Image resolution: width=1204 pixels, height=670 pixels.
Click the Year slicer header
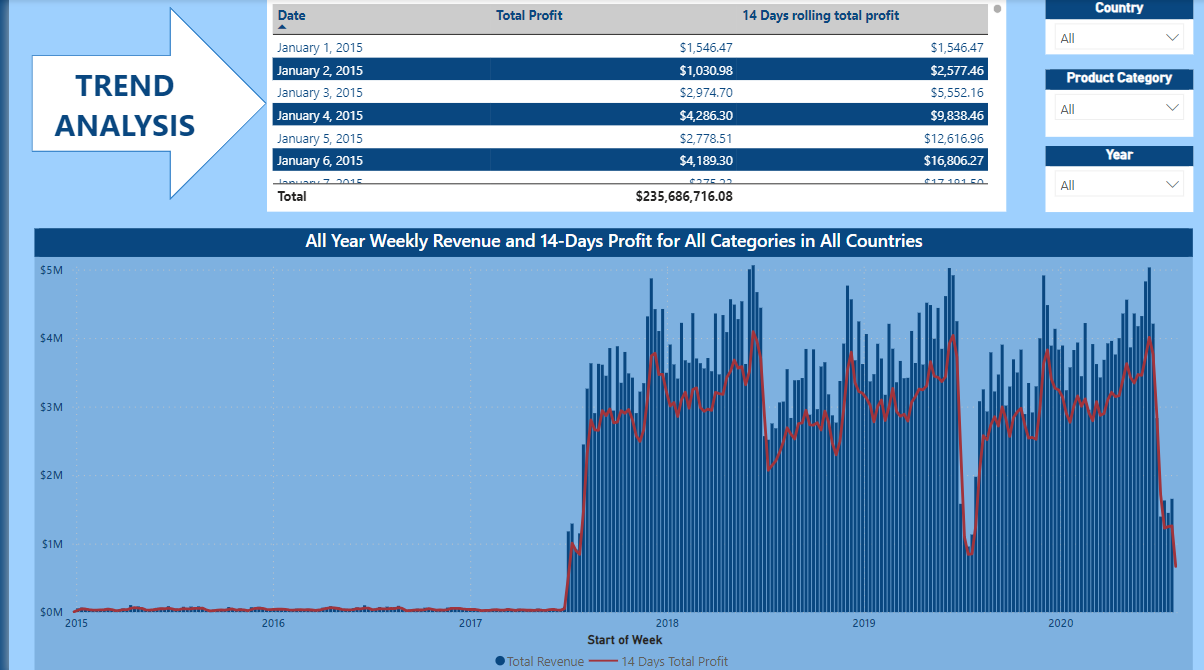pyautogui.click(x=1119, y=155)
